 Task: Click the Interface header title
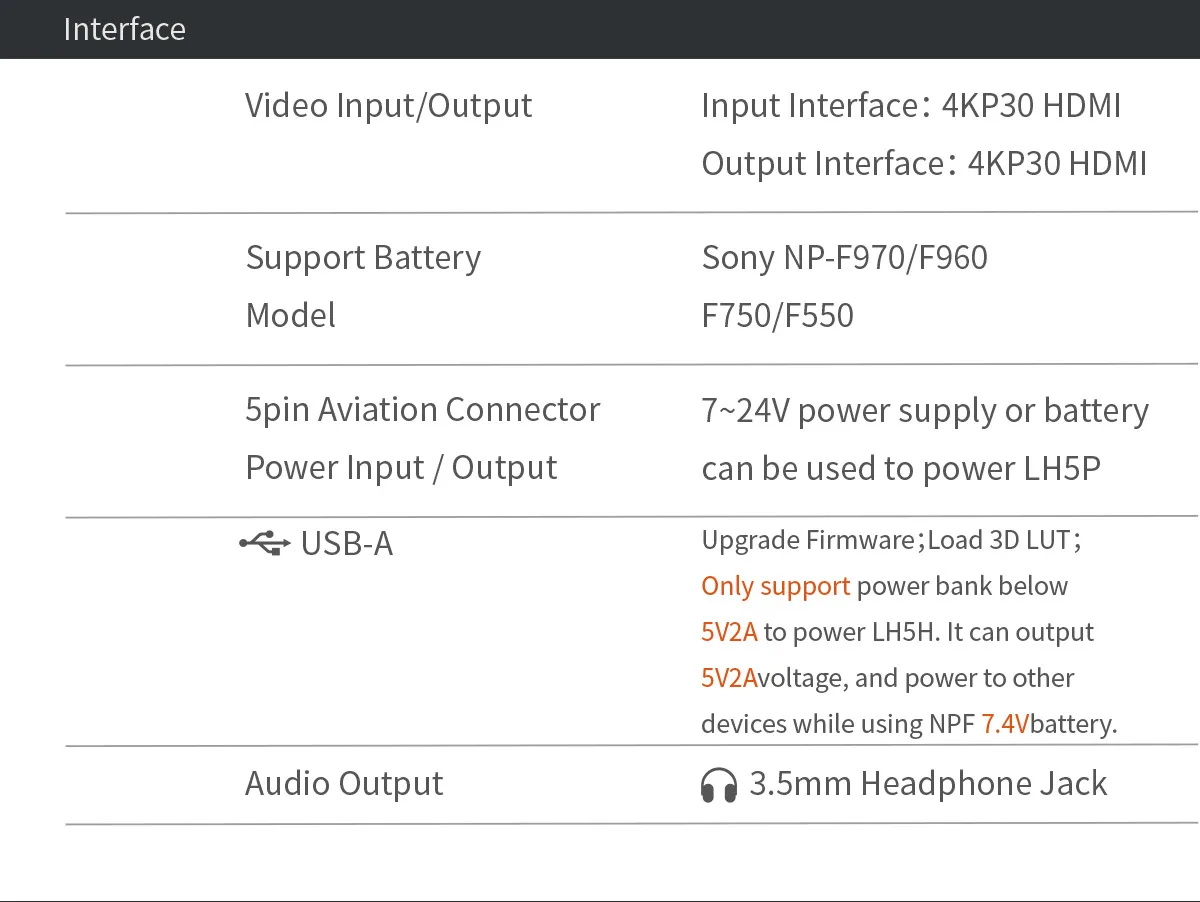click(x=124, y=29)
